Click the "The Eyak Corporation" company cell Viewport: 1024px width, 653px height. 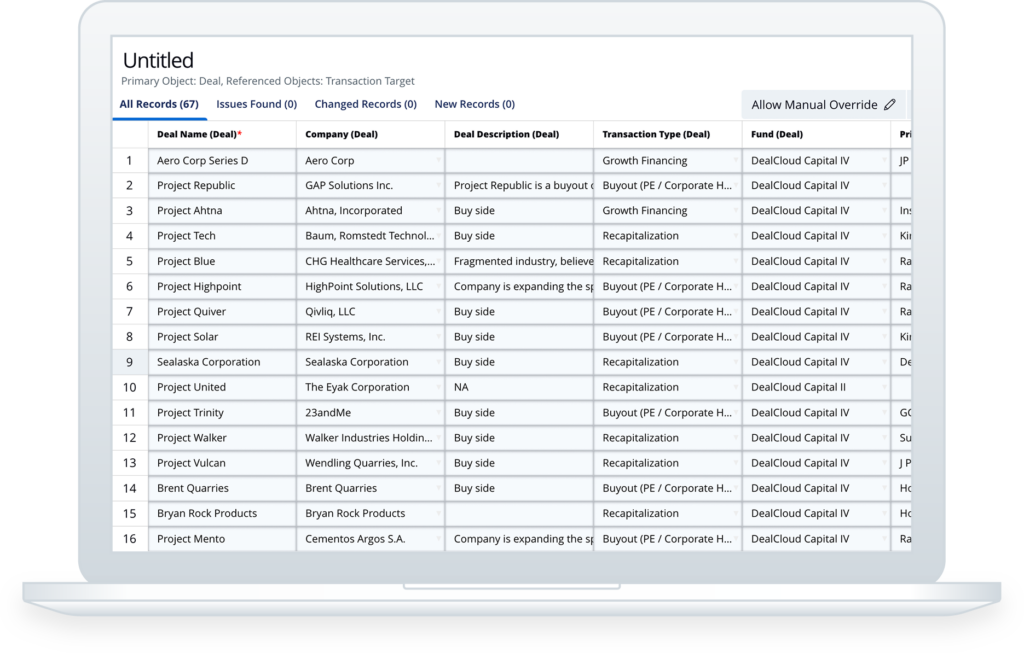click(x=371, y=387)
